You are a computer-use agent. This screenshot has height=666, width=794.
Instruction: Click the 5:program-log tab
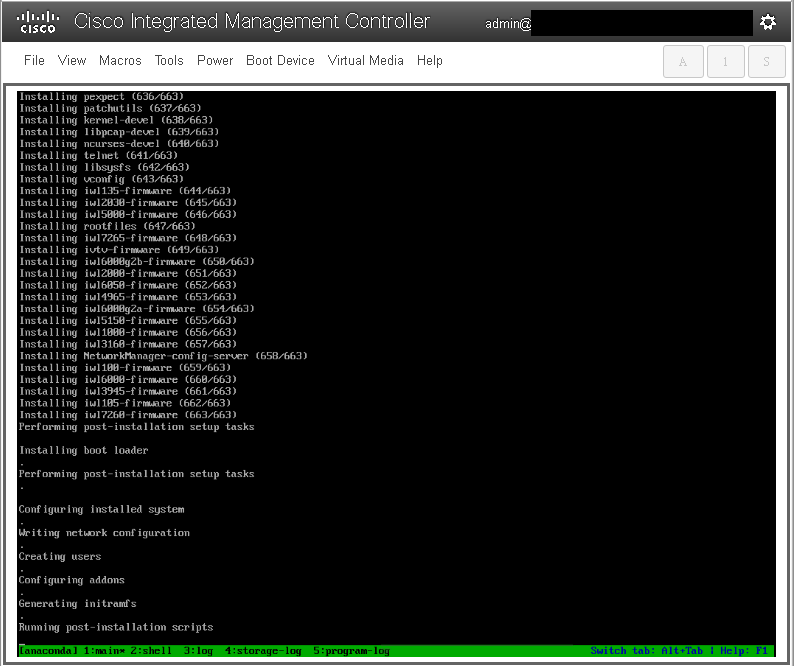point(351,651)
